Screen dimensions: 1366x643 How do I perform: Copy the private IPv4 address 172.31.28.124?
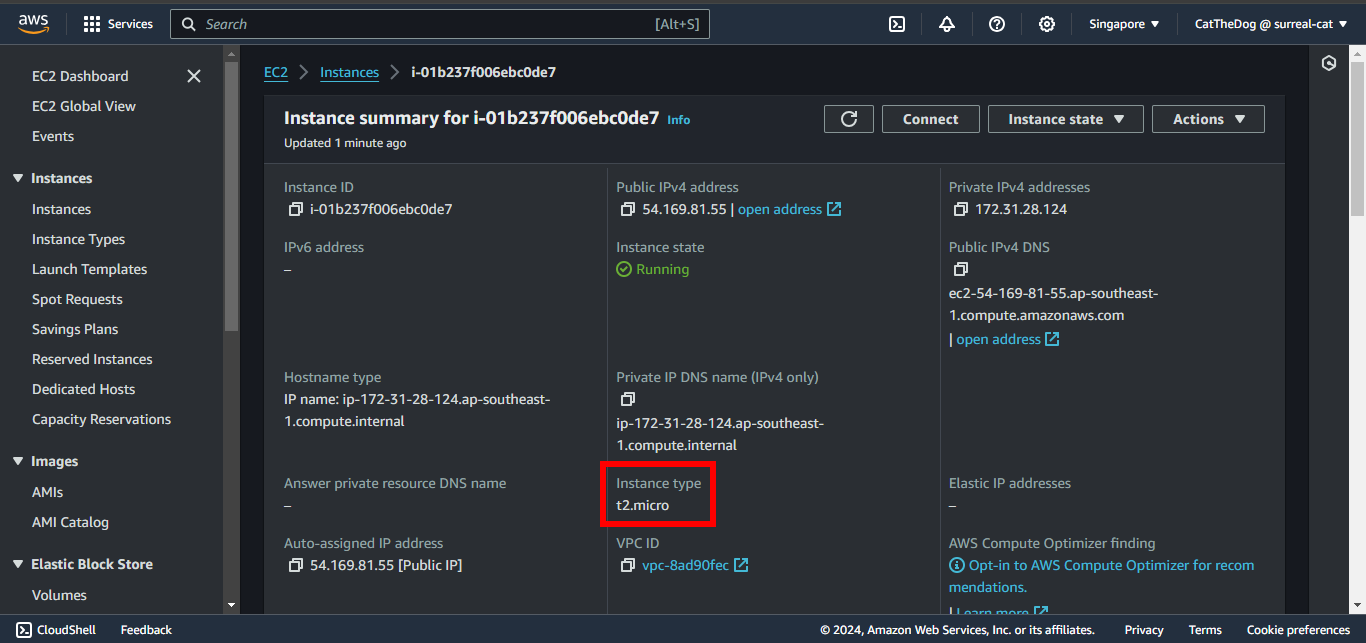(960, 210)
